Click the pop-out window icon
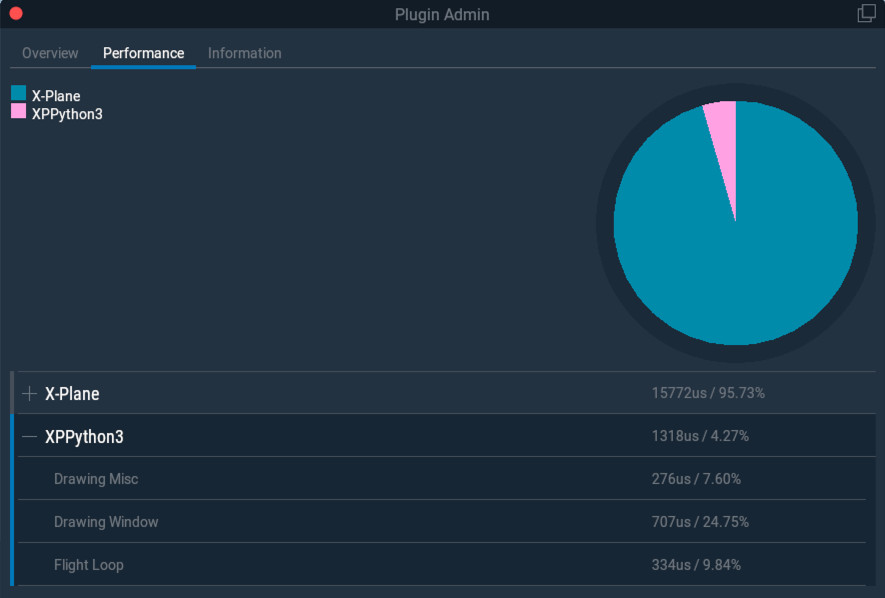 click(866, 14)
